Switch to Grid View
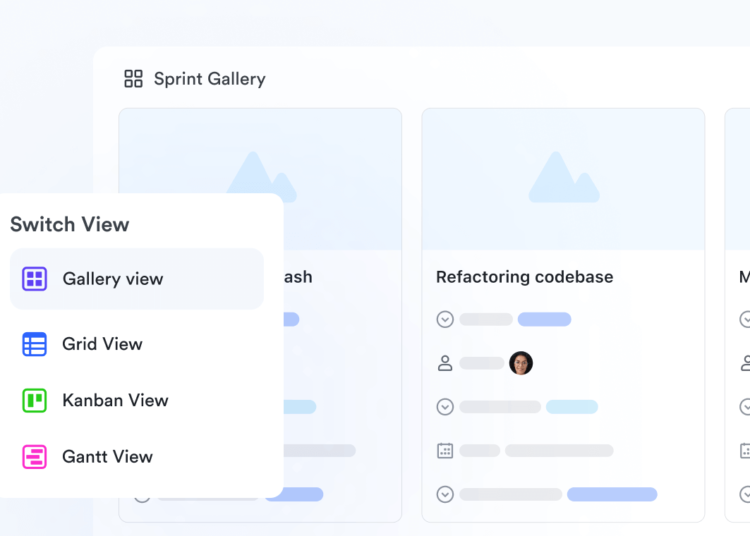The image size is (750, 536). [137, 344]
